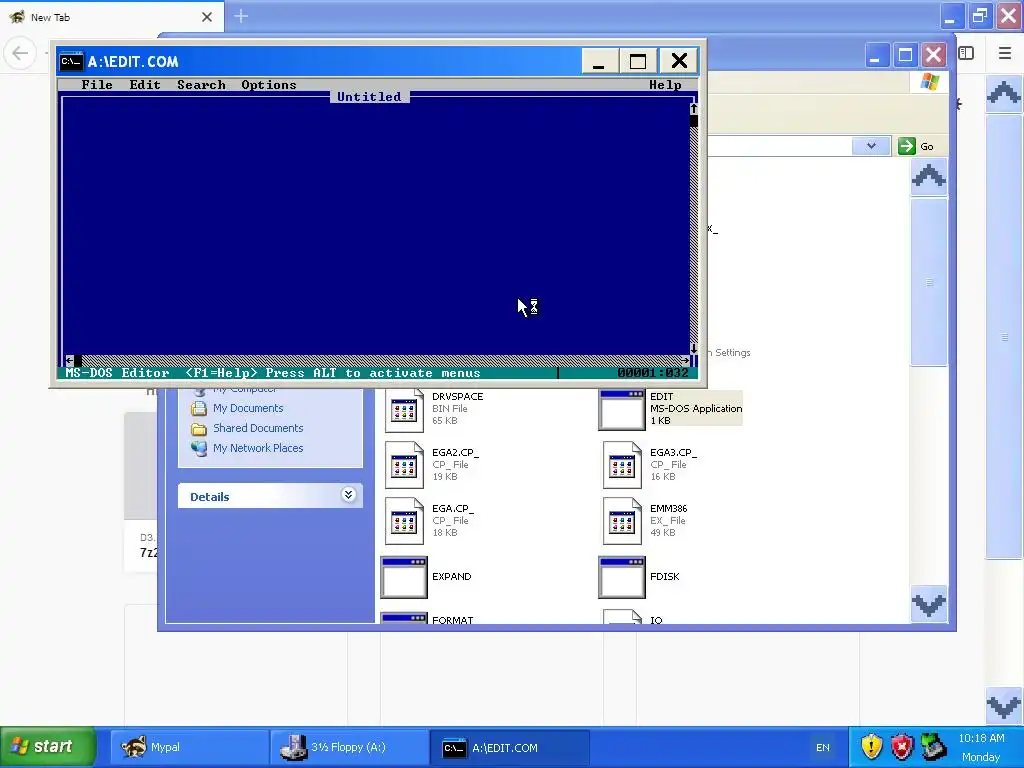Select the EMM386 EX_ file icon
This screenshot has width=1024, height=768.
(x=622, y=521)
